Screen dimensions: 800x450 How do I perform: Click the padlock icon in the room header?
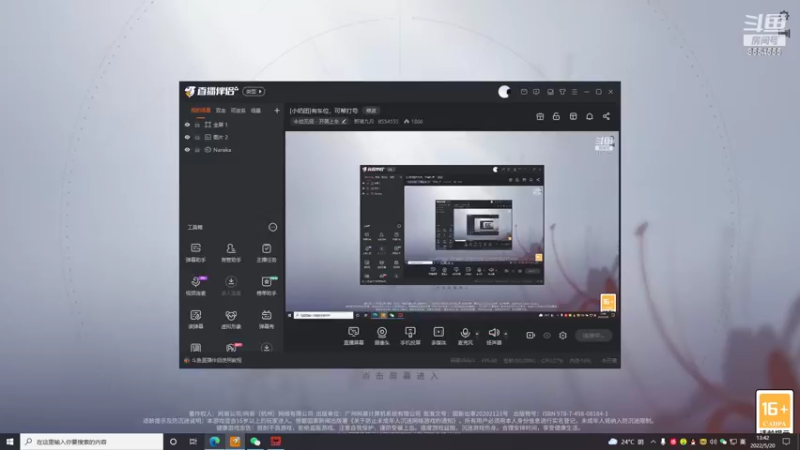point(556,116)
